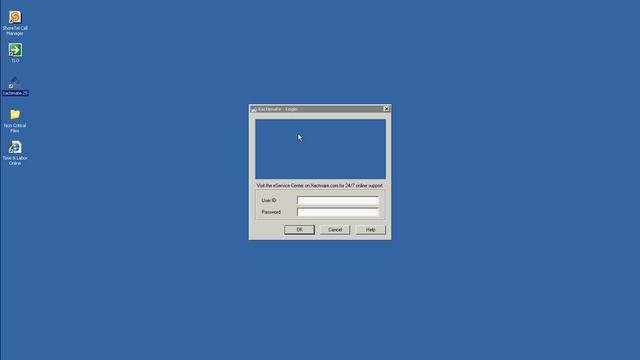The height and width of the screenshot is (360, 640).
Task: Click the Xactimate - Login title text
Action: click(x=278, y=109)
